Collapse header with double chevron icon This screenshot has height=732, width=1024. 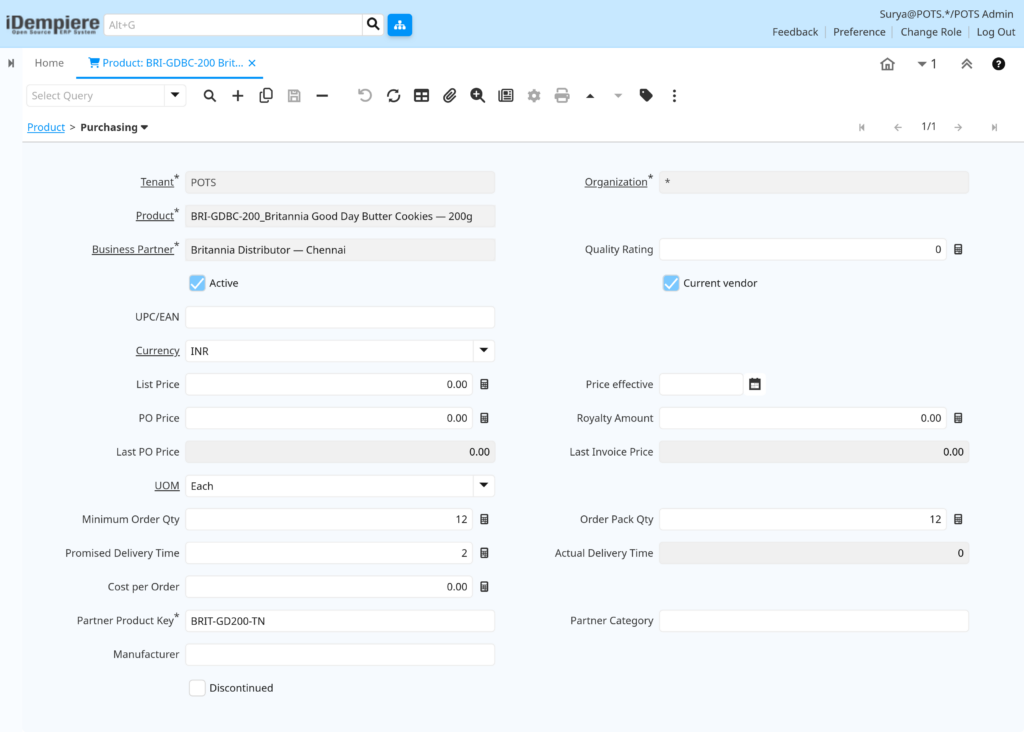tap(967, 64)
